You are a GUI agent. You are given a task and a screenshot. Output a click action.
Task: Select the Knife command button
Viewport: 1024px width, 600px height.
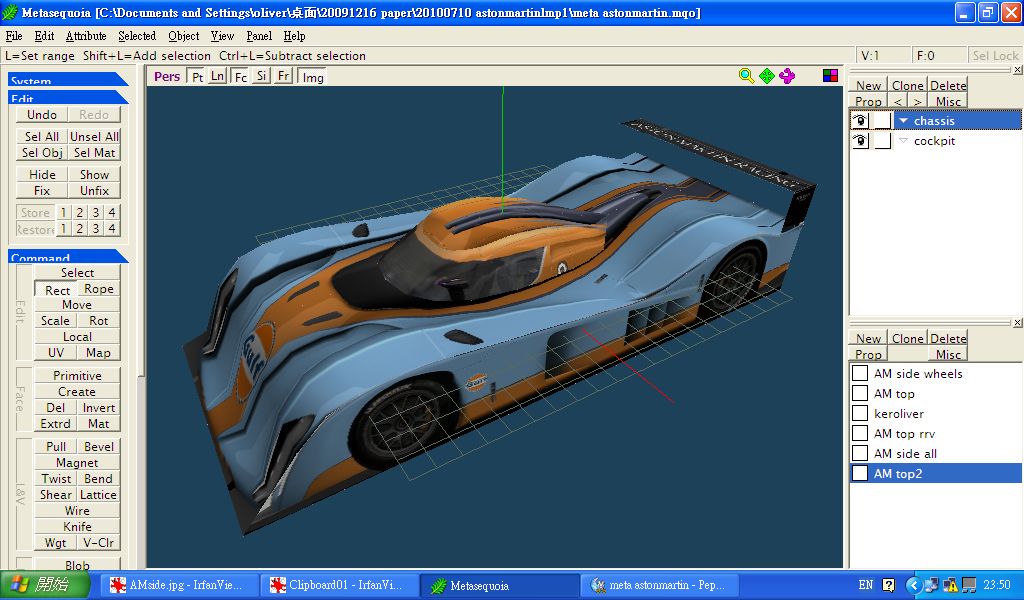[77, 526]
